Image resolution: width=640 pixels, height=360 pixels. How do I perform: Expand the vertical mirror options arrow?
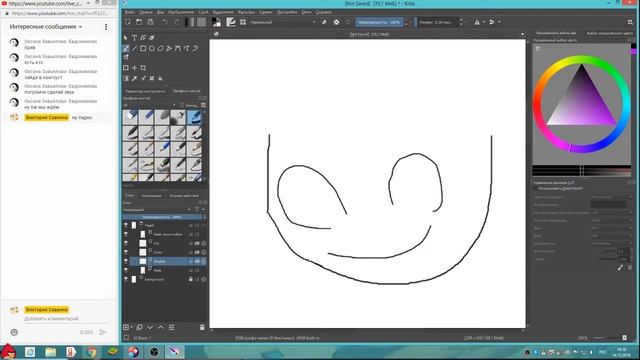499,22
